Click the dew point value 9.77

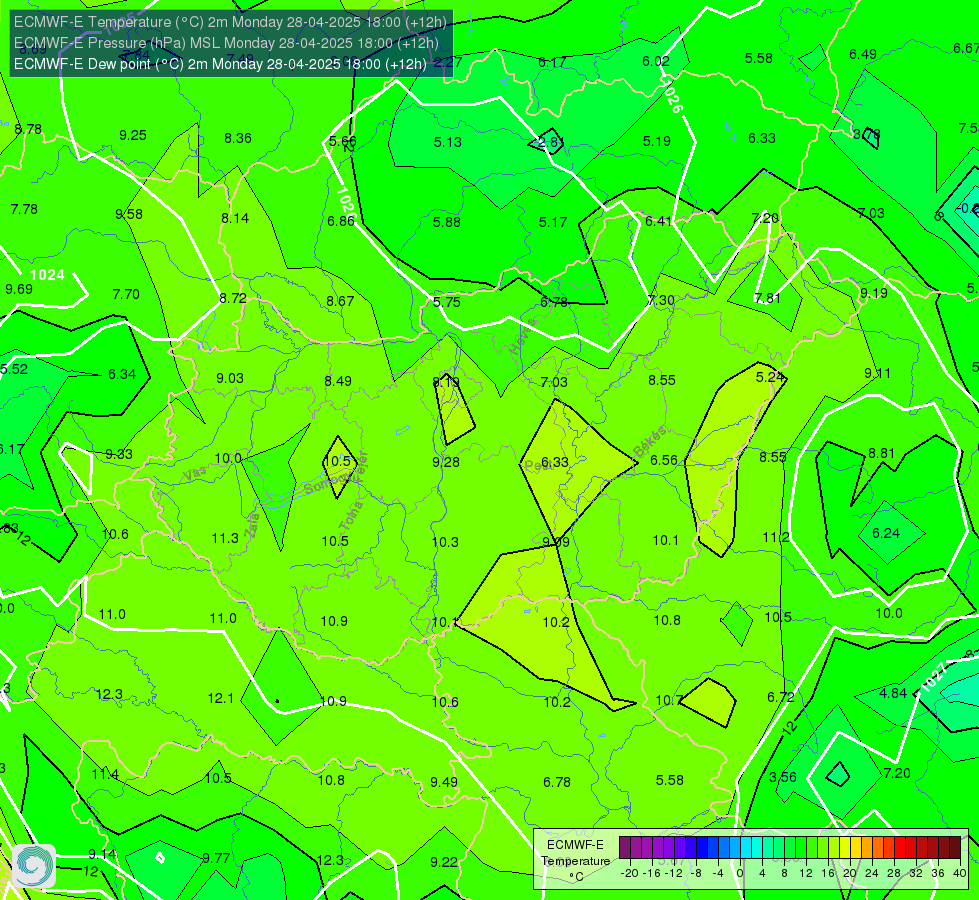(x=216, y=859)
